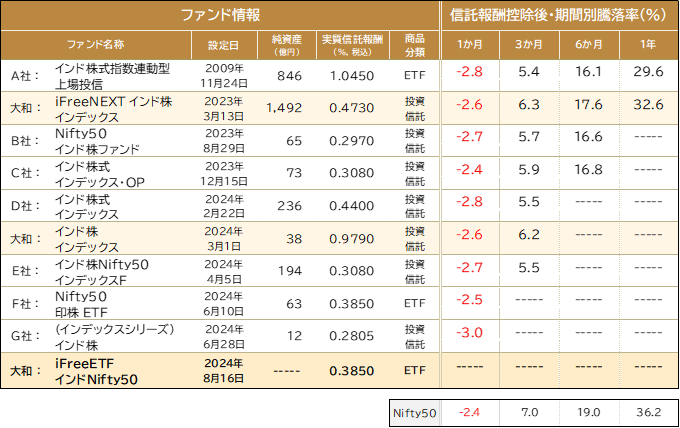Click the F社 company label
This screenshot has height=428, width=680.
(25, 304)
